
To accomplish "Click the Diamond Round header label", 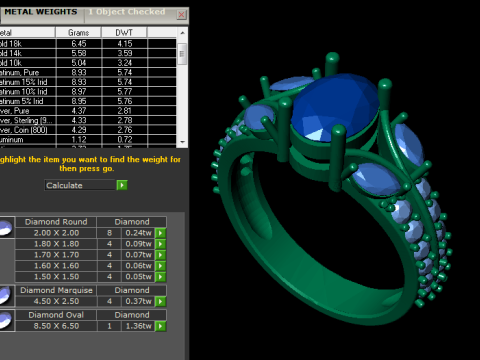I will (x=56, y=222).
